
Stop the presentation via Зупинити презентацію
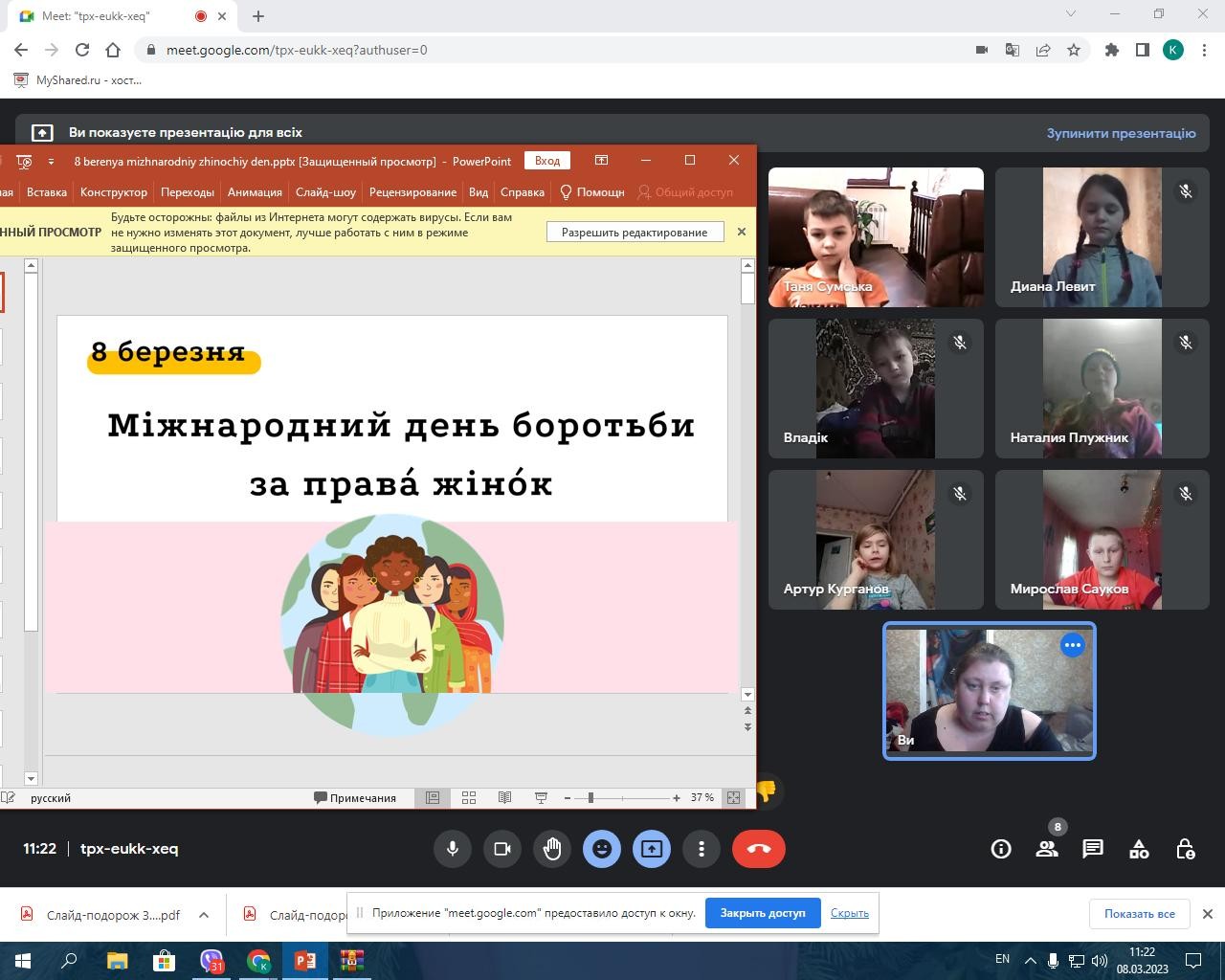(x=1121, y=133)
